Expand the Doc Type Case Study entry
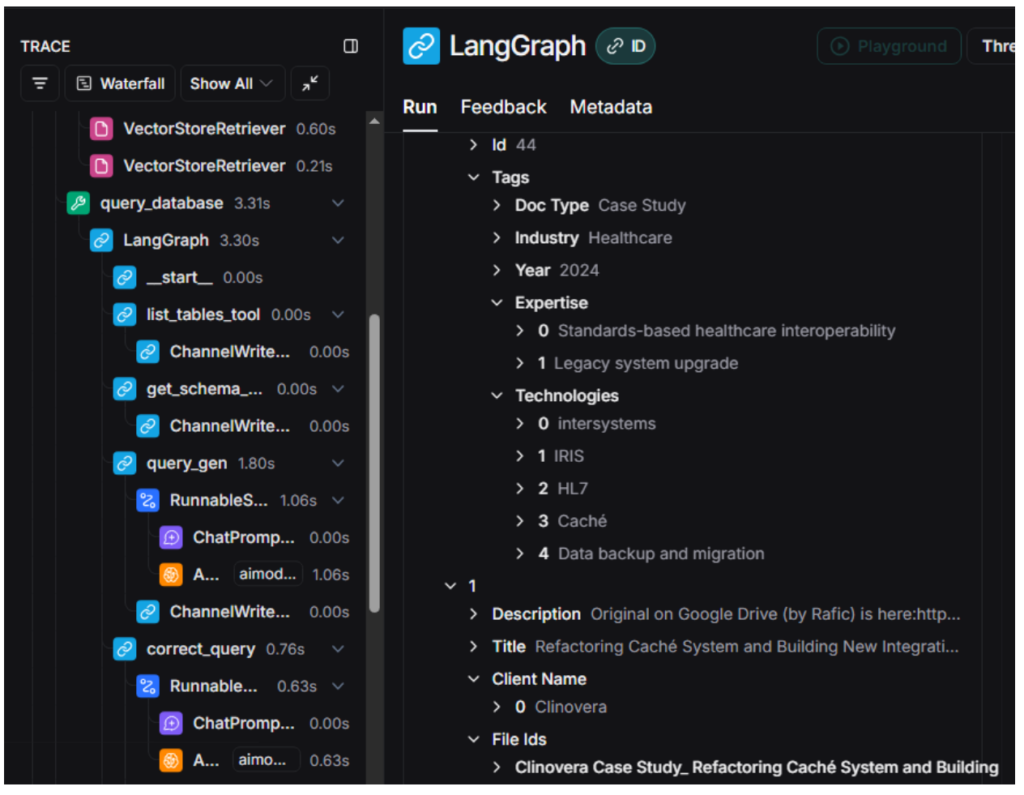Viewport: 1024px width, 795px height. coord(497,205)
